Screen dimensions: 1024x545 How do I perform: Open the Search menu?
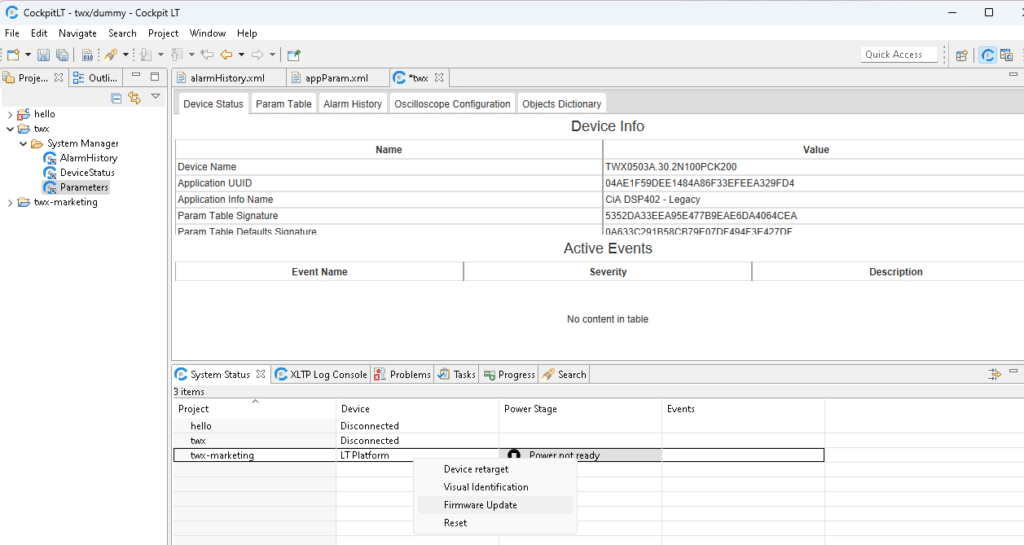point(122,33)
